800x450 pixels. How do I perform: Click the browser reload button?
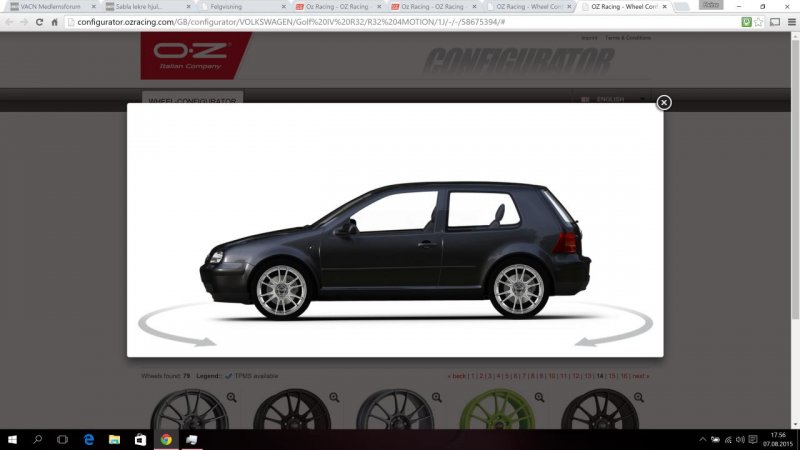[40, 21]
